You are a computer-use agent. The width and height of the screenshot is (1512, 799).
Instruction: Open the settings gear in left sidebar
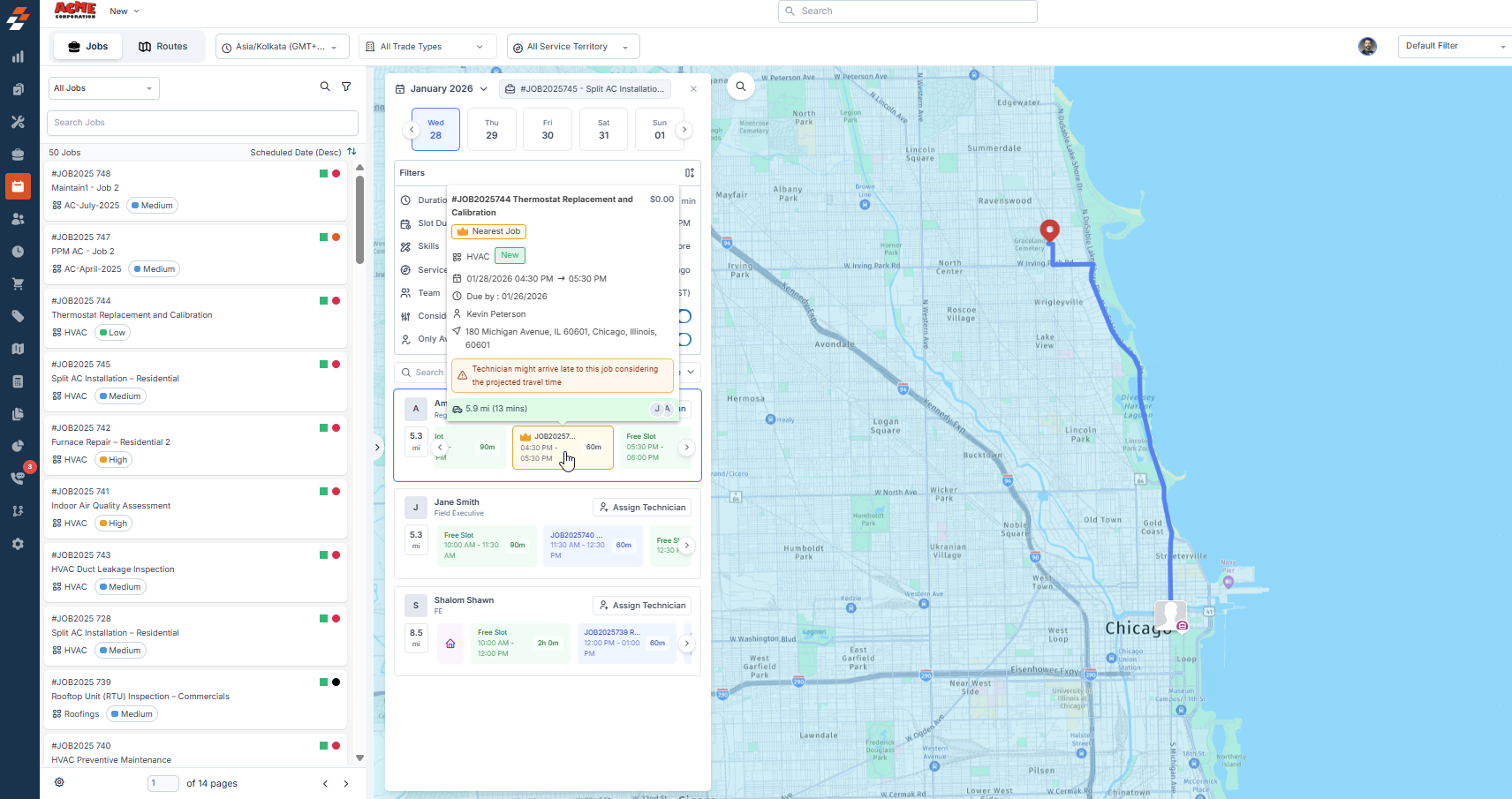[x=18, y=544]
